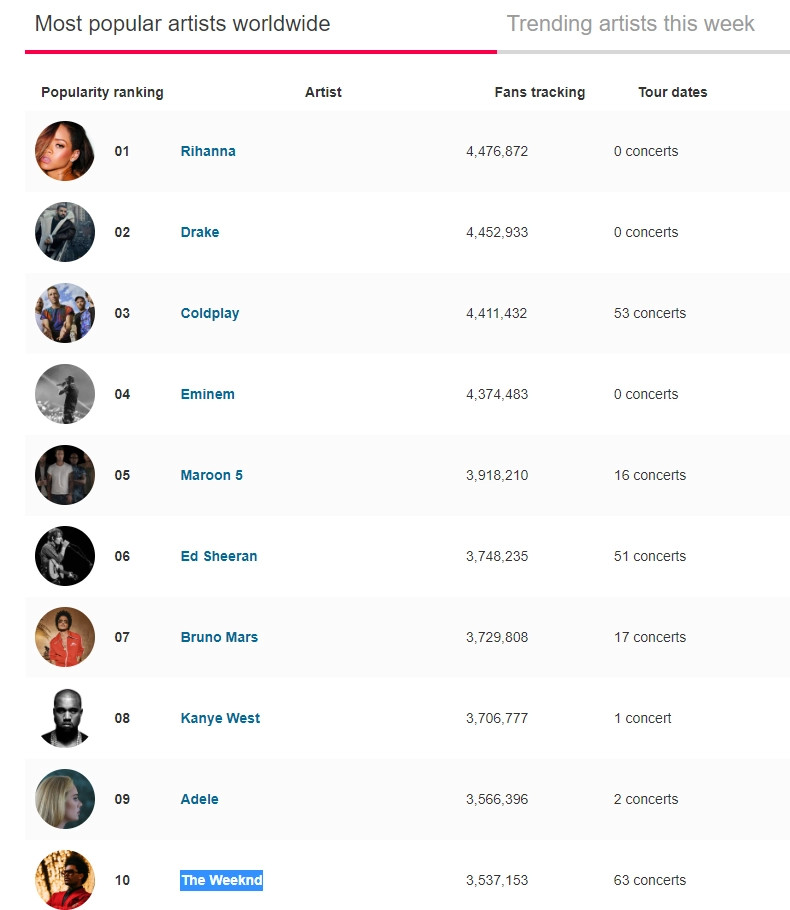Screen dimensions: 790x910
Task: Open the Kanye West name link
Action: coord(220,718)
